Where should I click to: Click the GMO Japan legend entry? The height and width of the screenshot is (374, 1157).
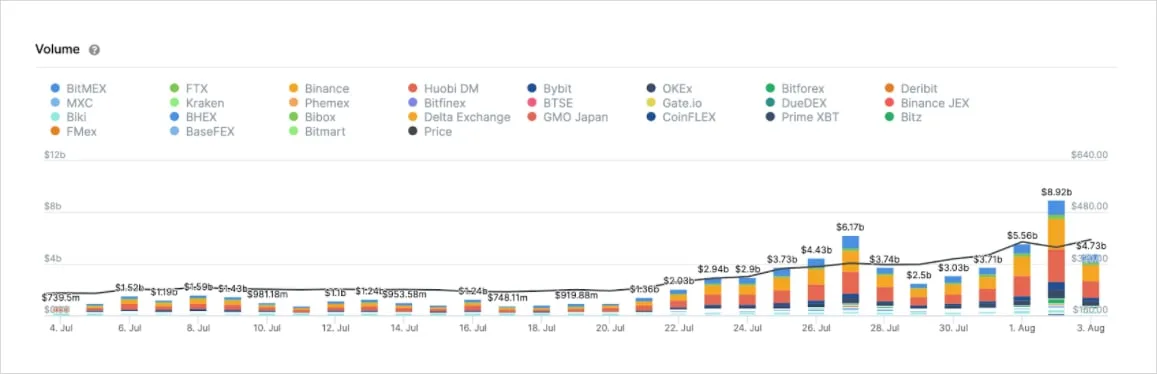pos(568,117)
